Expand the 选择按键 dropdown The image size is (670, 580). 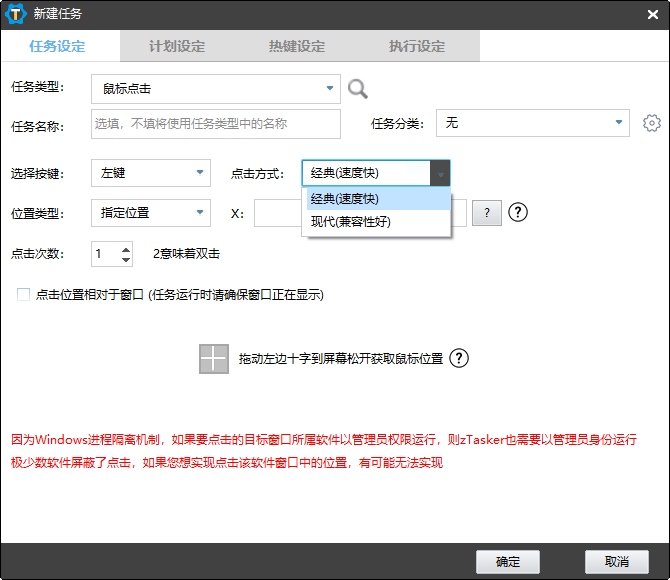point(151,173)
